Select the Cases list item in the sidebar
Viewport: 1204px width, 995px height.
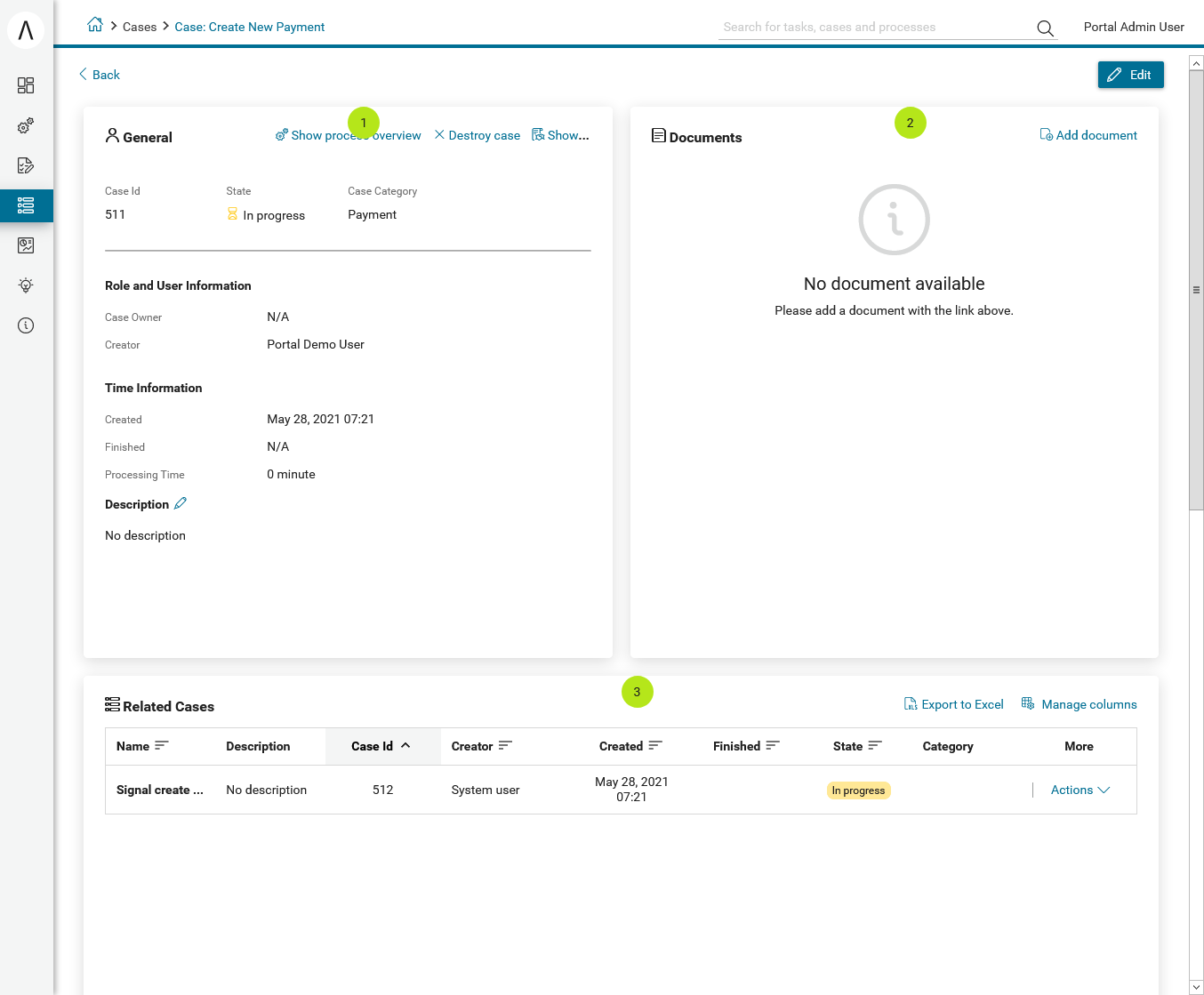26,205
